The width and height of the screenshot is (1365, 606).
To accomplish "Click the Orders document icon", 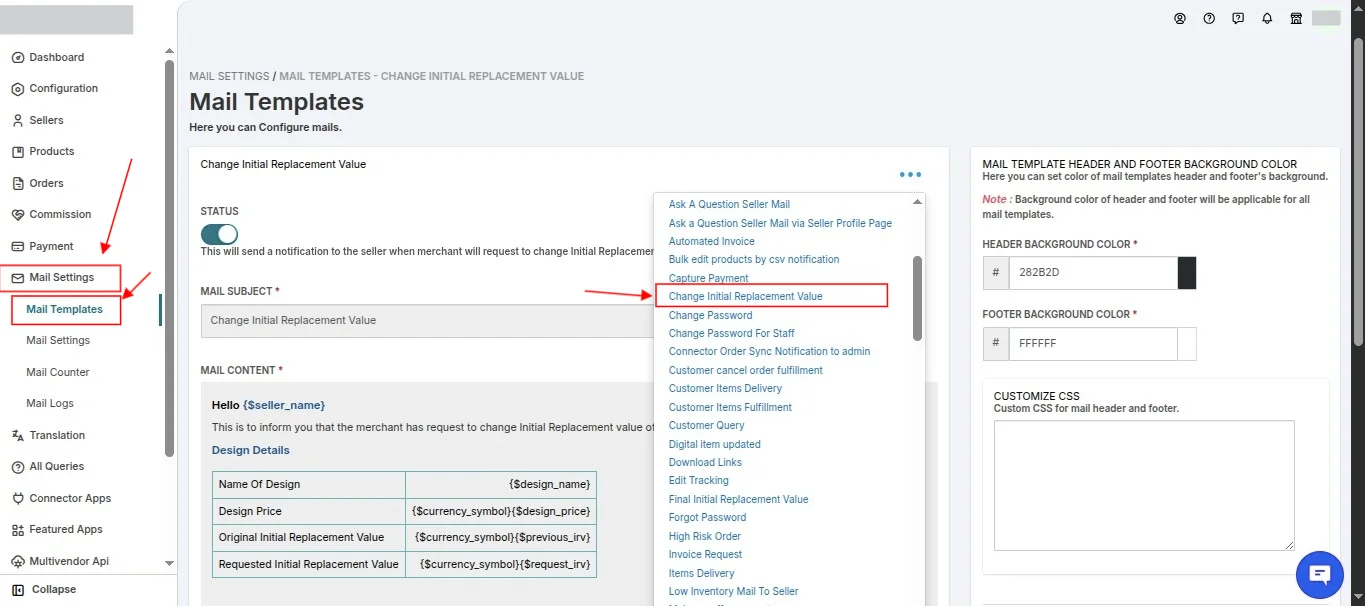I will pos(18,184).
